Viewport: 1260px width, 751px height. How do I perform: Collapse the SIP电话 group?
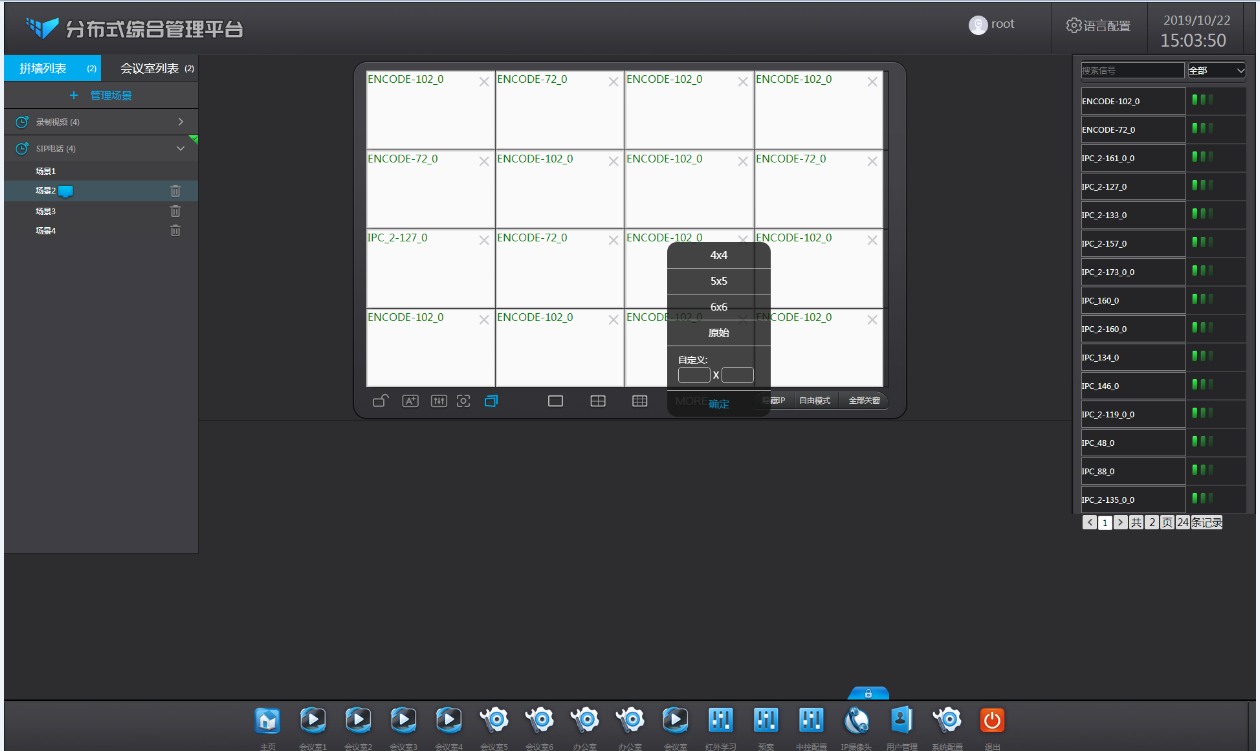181,148
